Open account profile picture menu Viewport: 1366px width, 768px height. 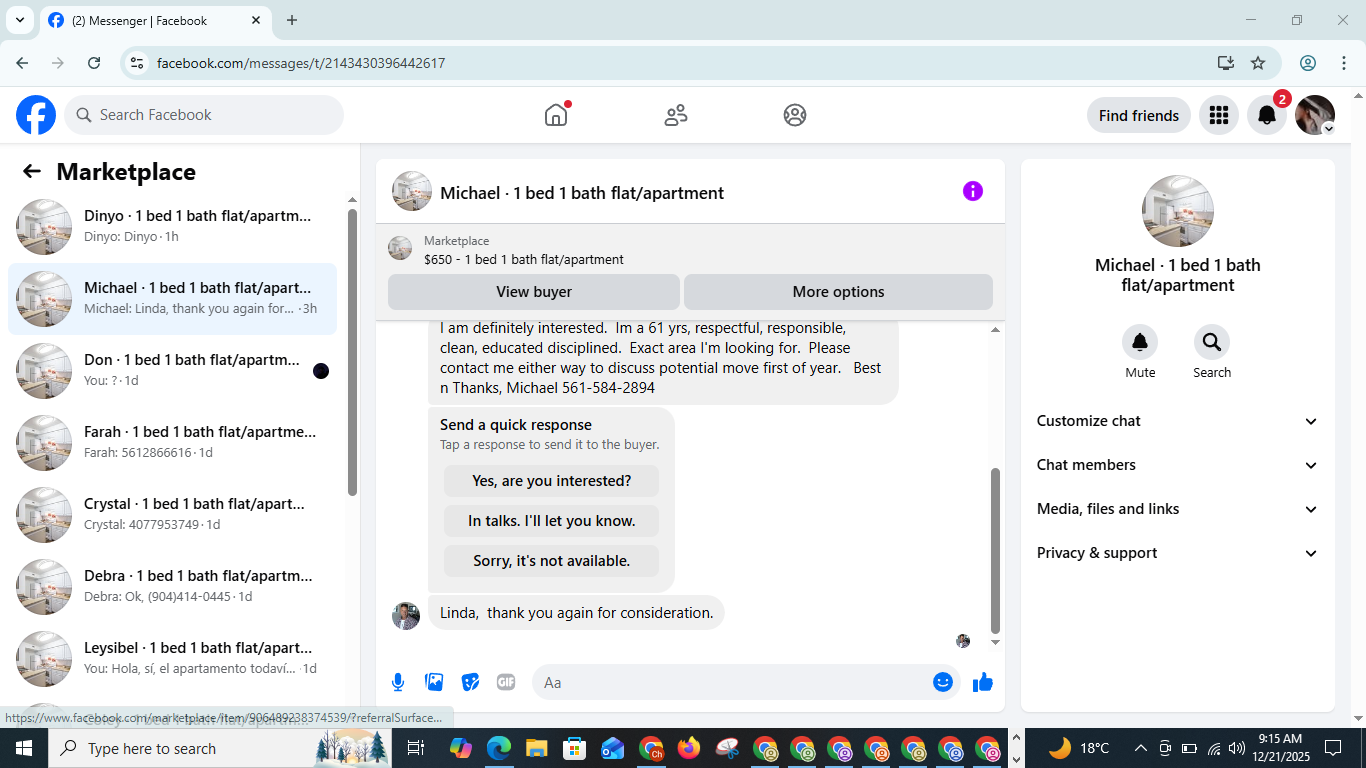coord(1315,115)
